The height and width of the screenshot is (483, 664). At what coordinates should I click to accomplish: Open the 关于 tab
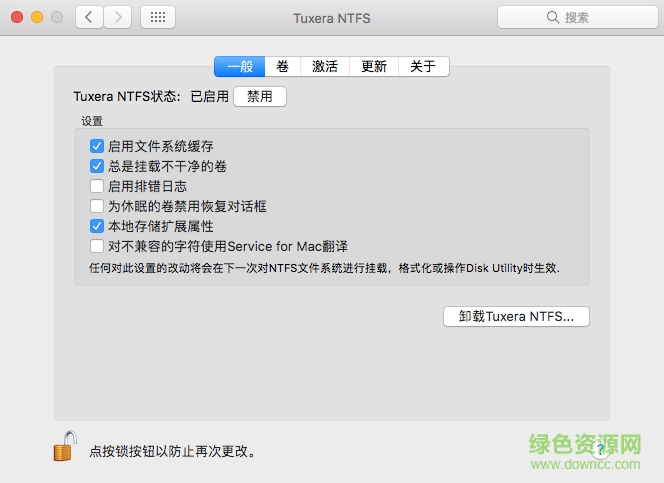pyautogui.click(x=423, y=66)
